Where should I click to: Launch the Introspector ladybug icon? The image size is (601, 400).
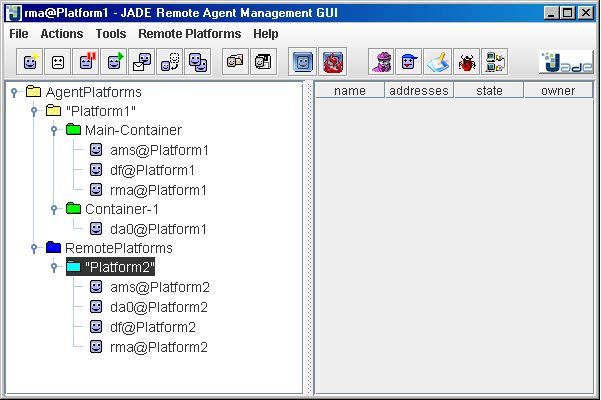click(466, 62)
